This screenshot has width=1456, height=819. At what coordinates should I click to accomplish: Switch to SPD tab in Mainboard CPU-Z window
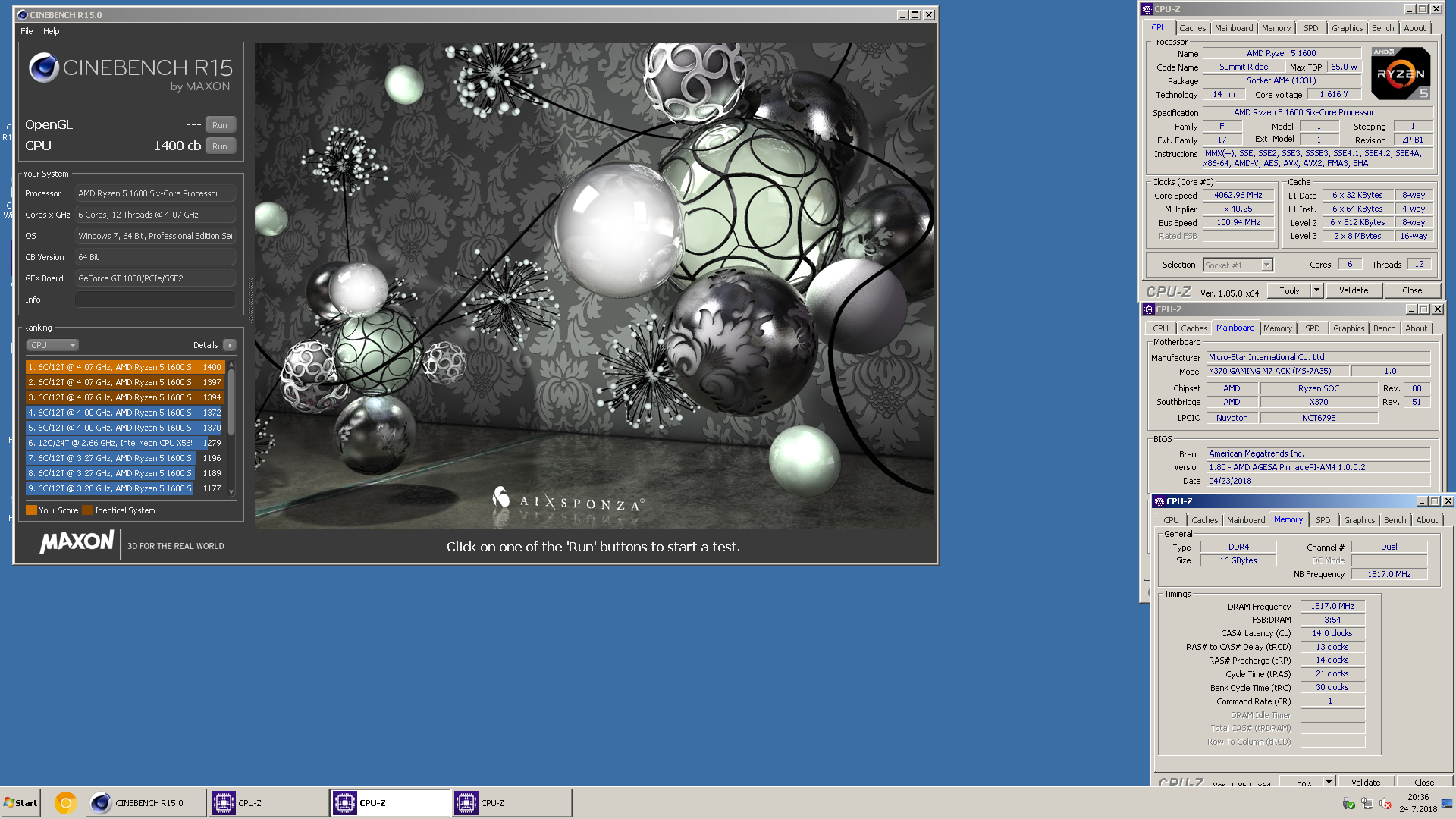(1312, 328)
